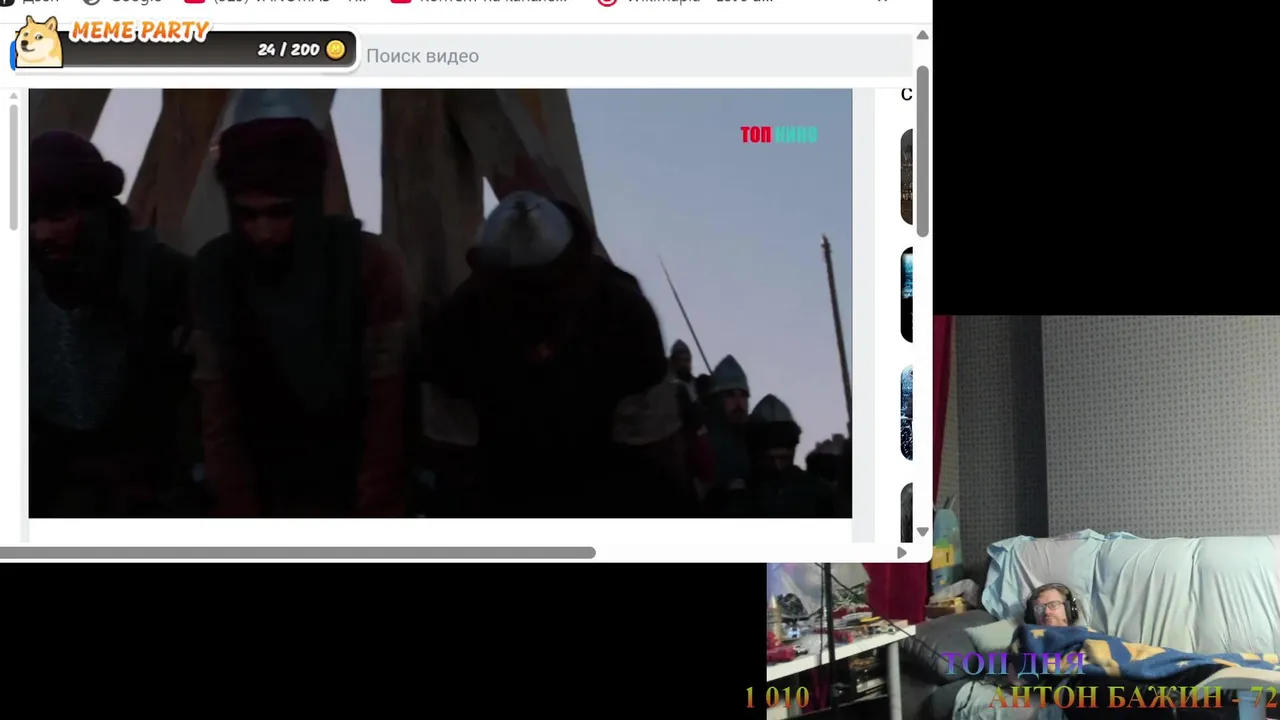Open the first suggested video thumbnail

[x=907, y=177]
